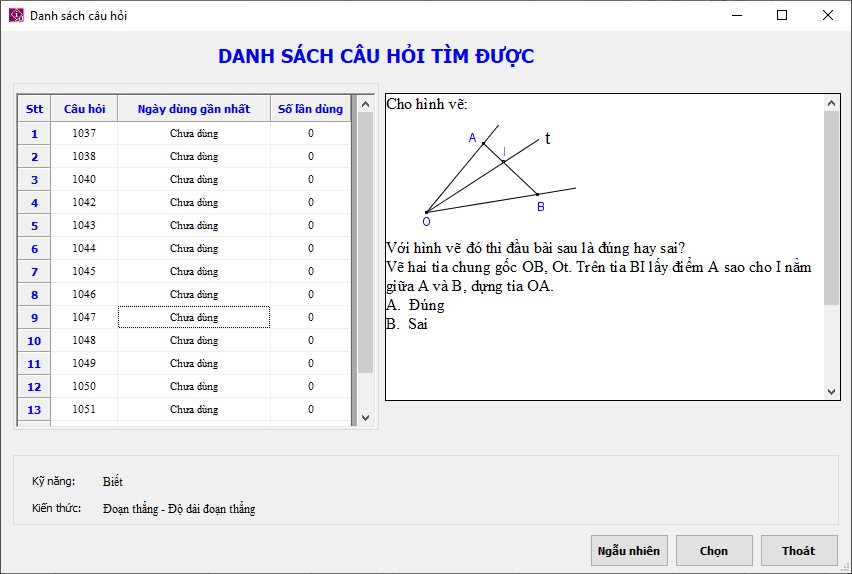Select row number 12 header
This screenshot has height=574, width=852.
point(34,386)
